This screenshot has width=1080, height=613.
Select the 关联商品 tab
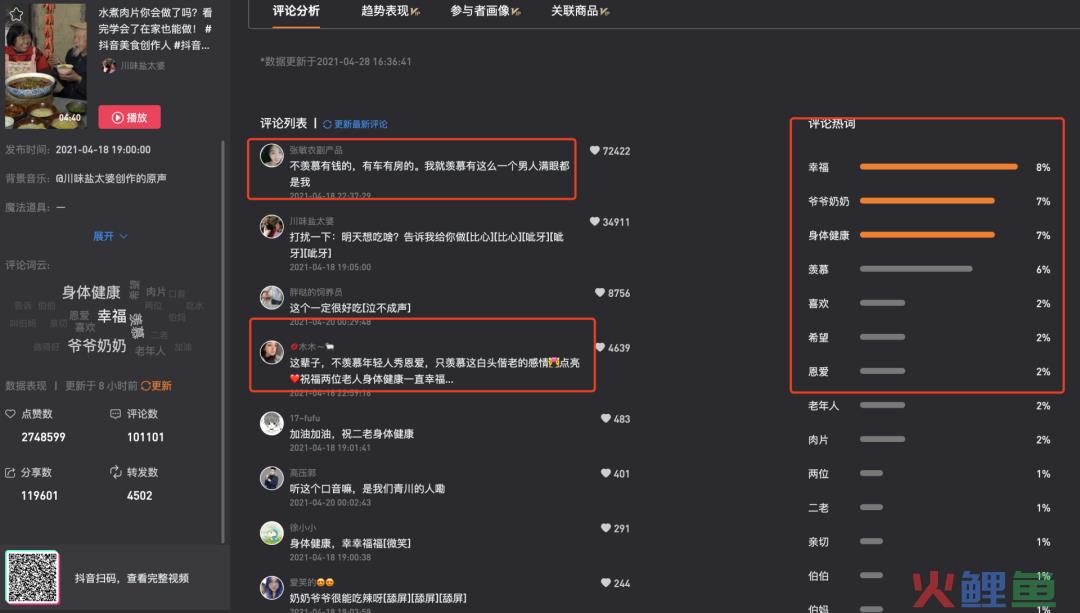(x=580, y=11)
